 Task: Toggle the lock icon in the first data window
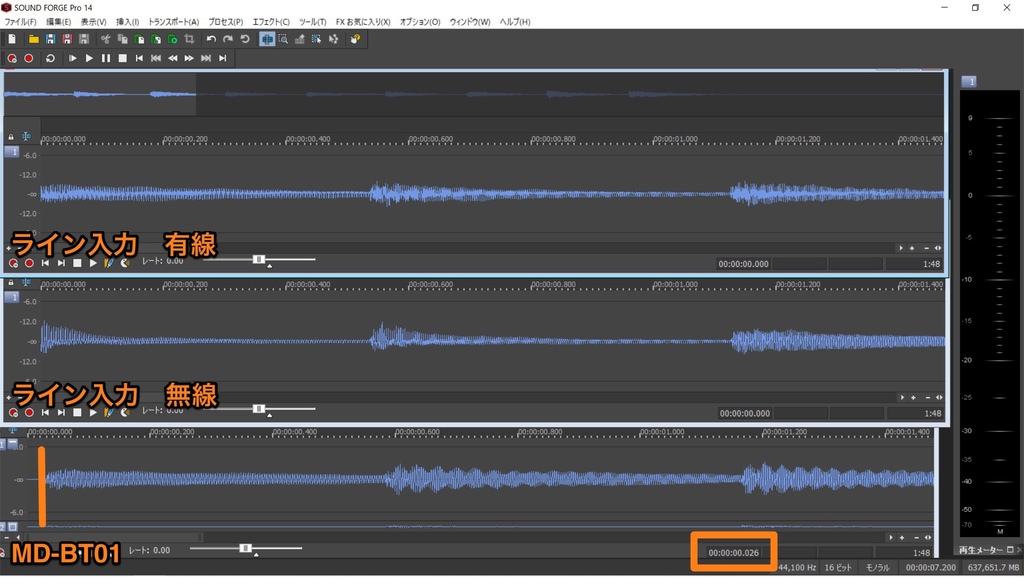10,137
